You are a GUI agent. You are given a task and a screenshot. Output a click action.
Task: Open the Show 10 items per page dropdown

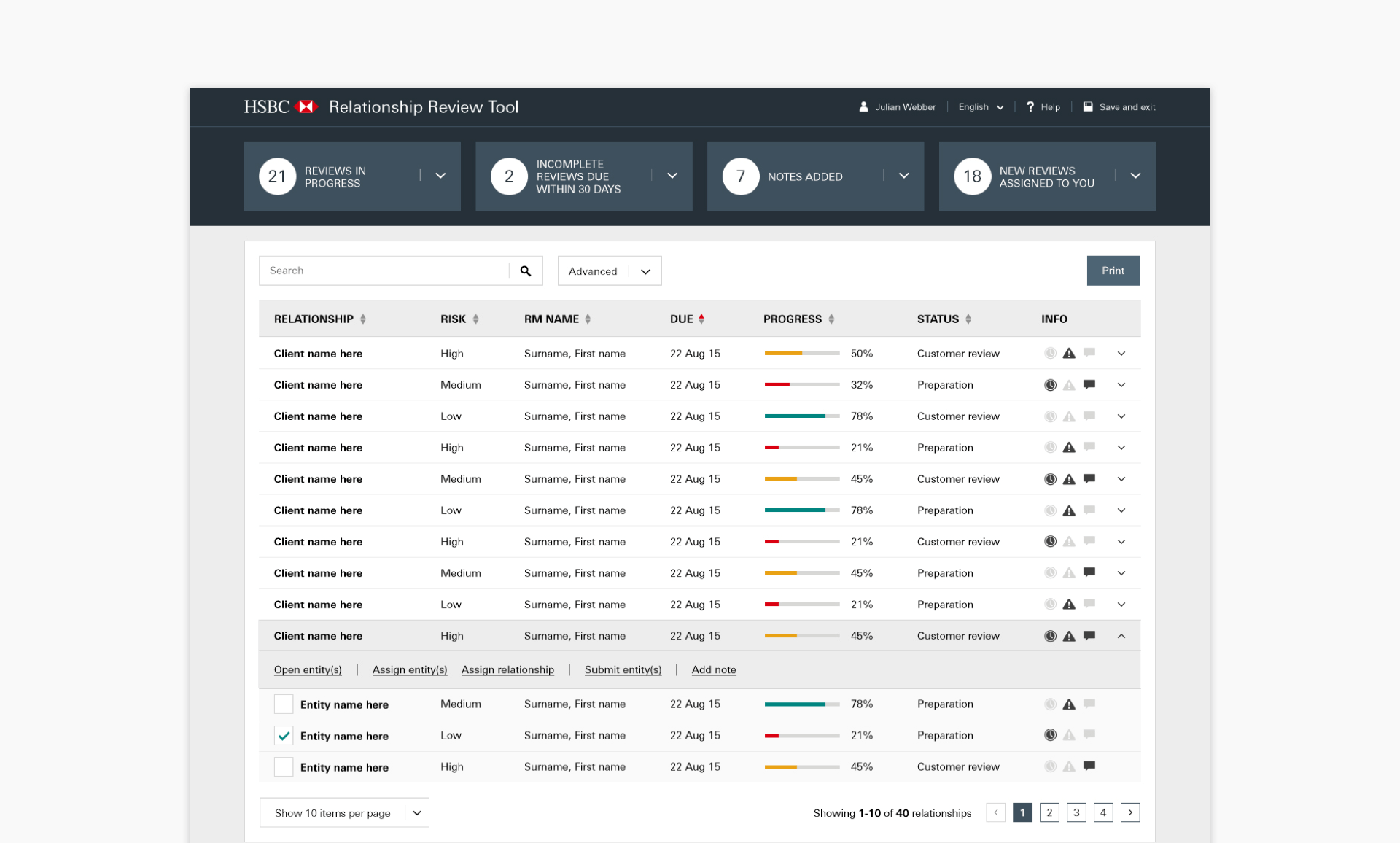[x=416, y=812]
